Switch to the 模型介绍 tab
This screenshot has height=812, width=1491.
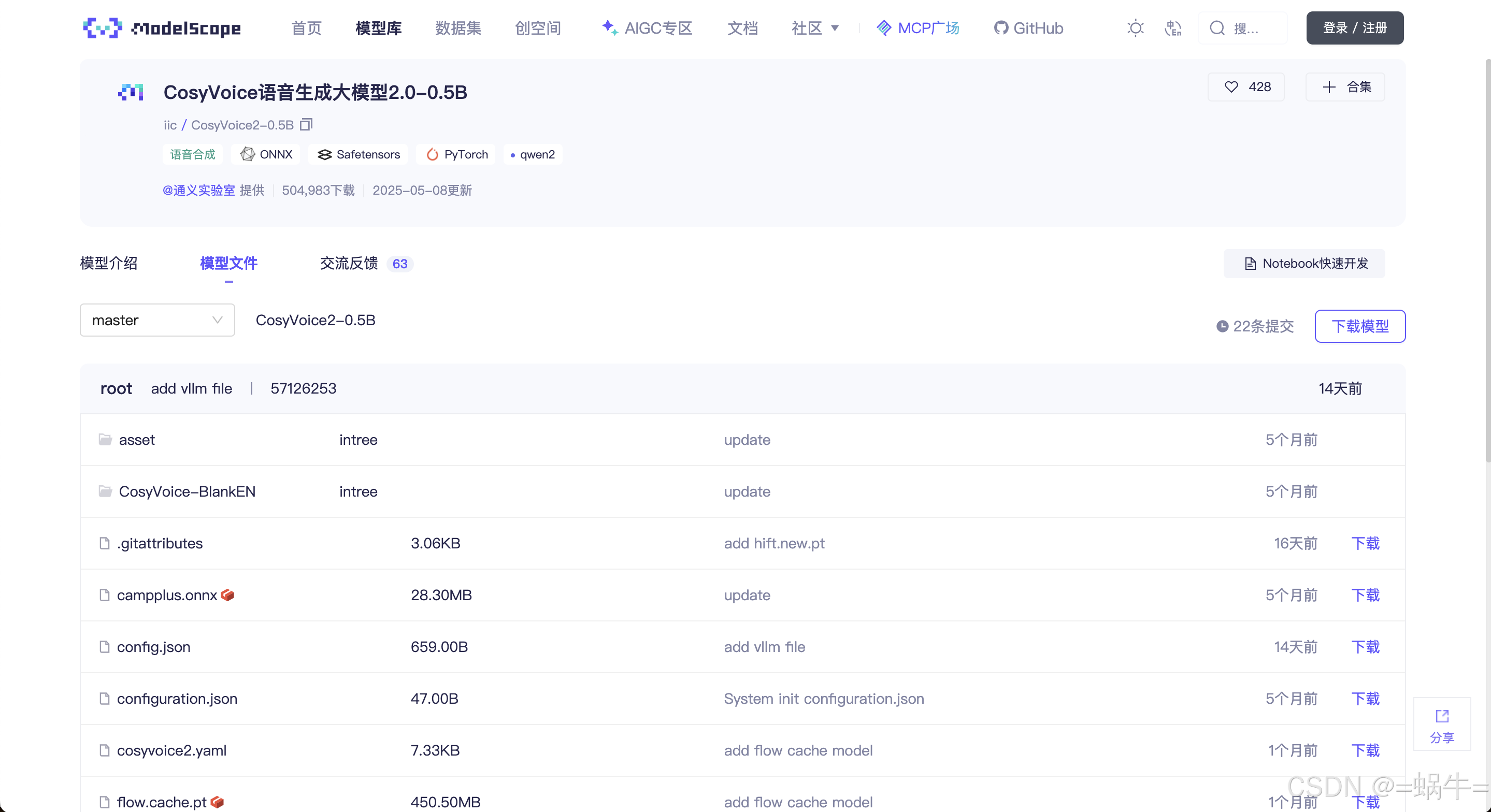tap(108, 264)
